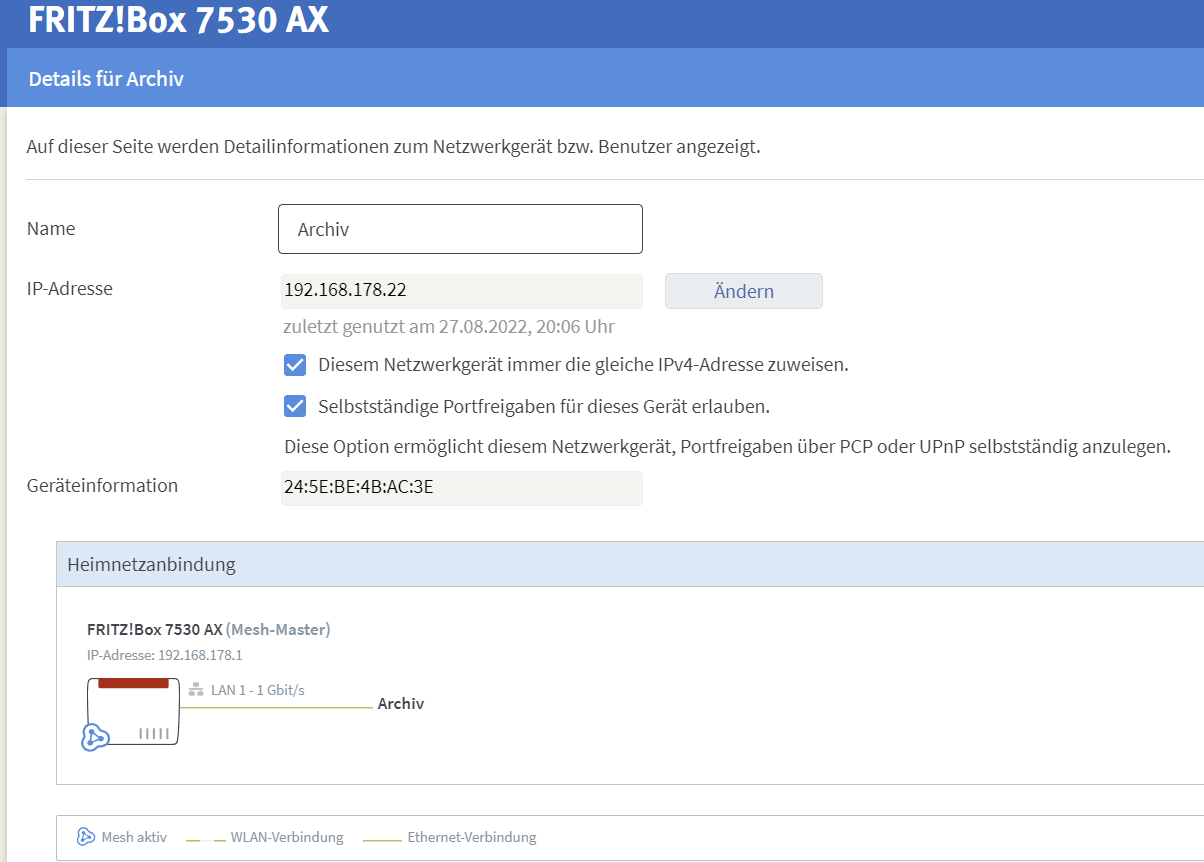Click the Mesh aktiv legend text
1204x862 pixels.
point(134,837)
